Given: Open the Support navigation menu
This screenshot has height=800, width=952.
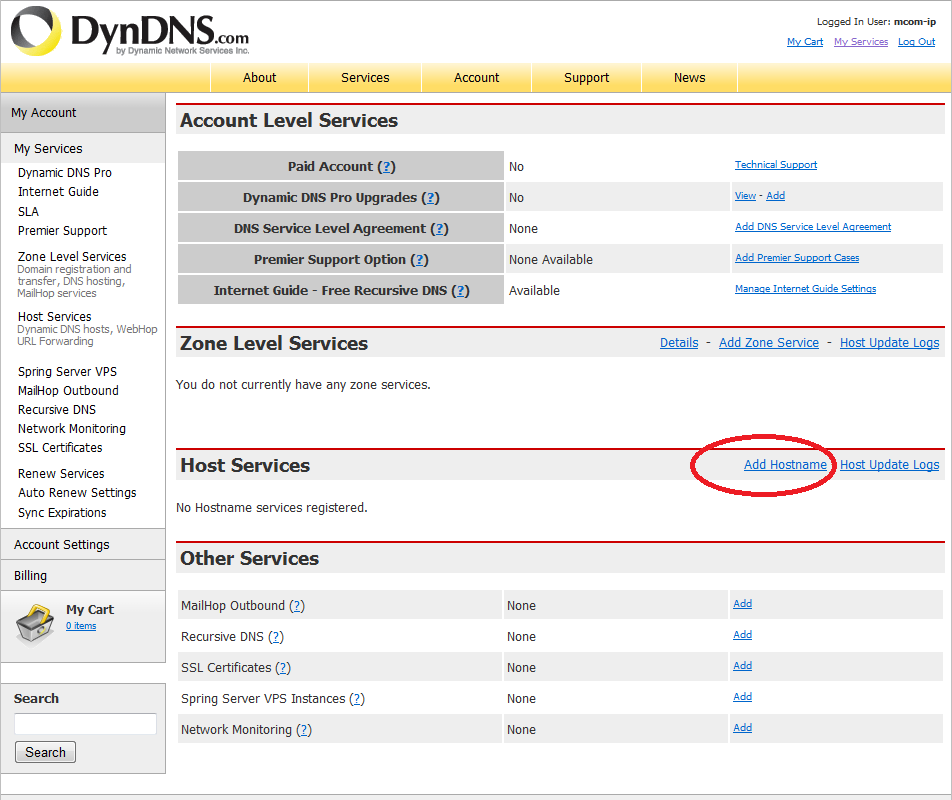Looking at the screenshot, I should coord(586,78).
